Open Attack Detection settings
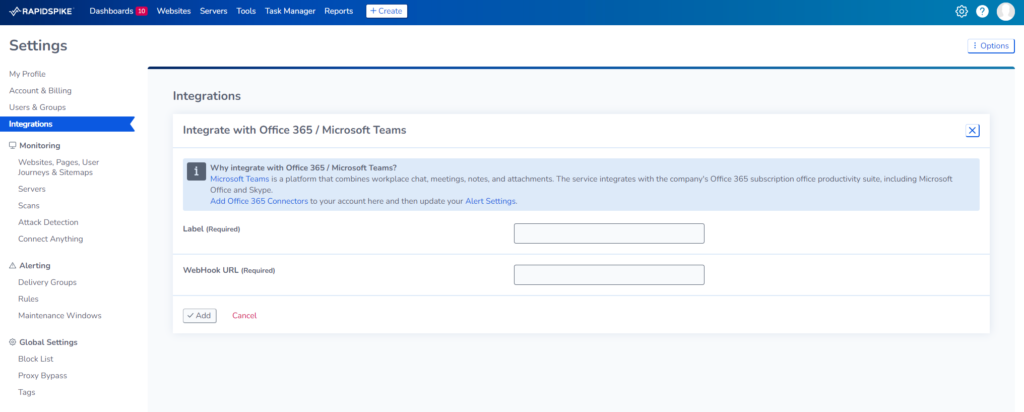Viewport: 1024px width, 412px height. (48, 223)
